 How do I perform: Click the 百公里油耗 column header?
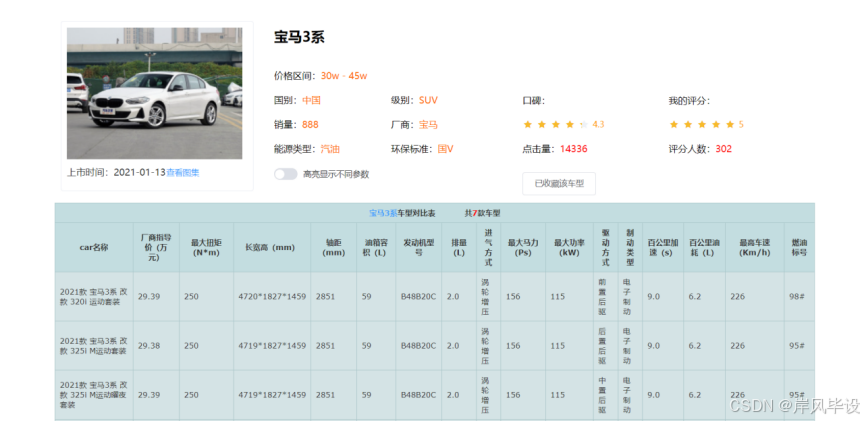point(704,247)
